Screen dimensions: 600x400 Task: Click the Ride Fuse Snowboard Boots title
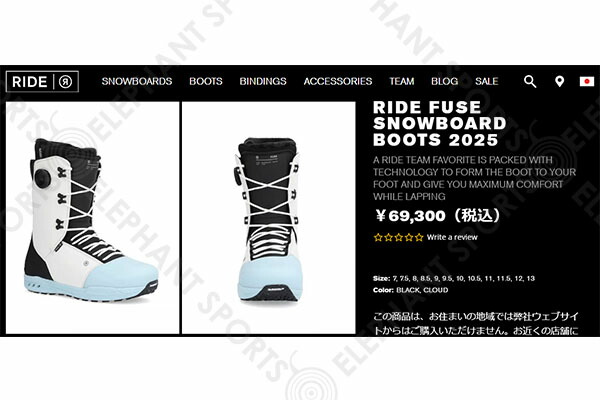click(440, 123)
